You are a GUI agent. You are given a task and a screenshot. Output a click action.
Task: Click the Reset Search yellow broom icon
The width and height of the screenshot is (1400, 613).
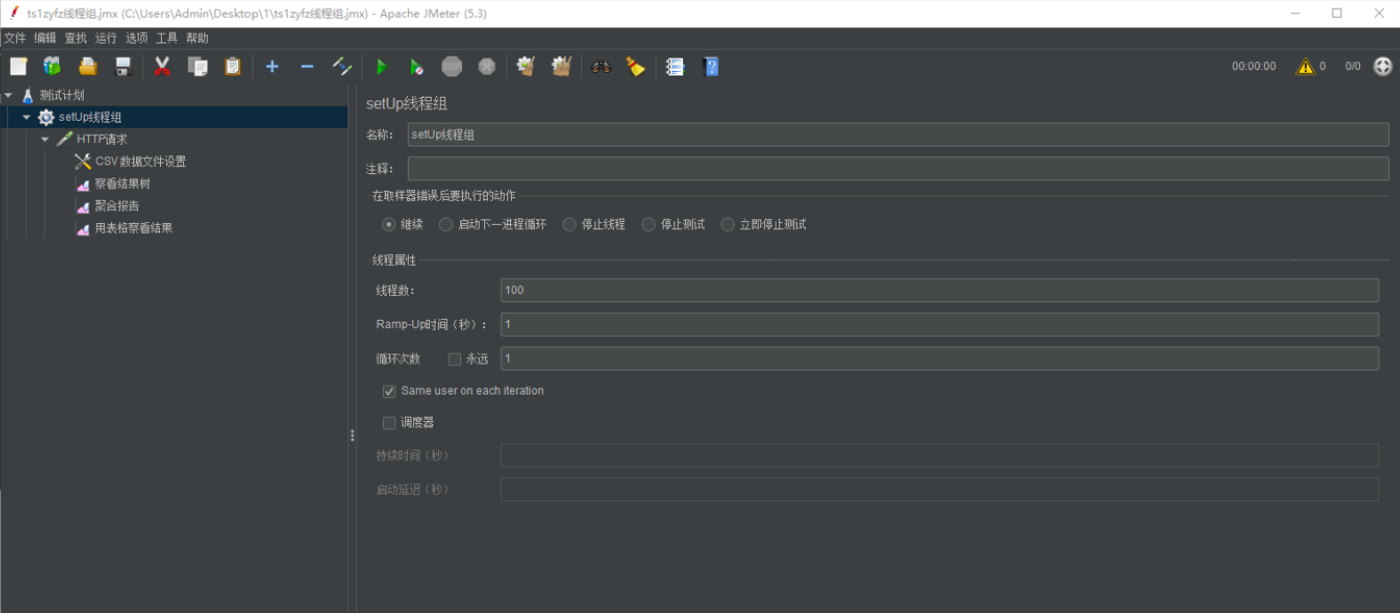click(x=635, y=67)
